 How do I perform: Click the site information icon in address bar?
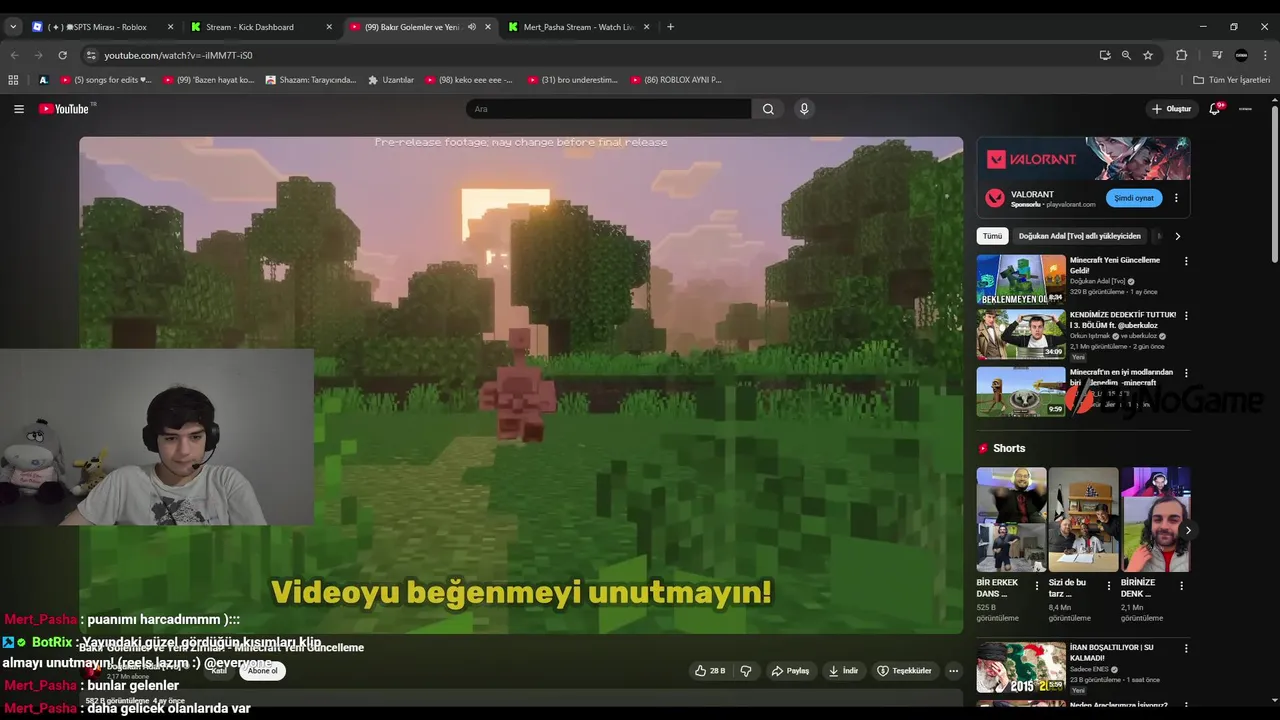[x=91, y=55]
